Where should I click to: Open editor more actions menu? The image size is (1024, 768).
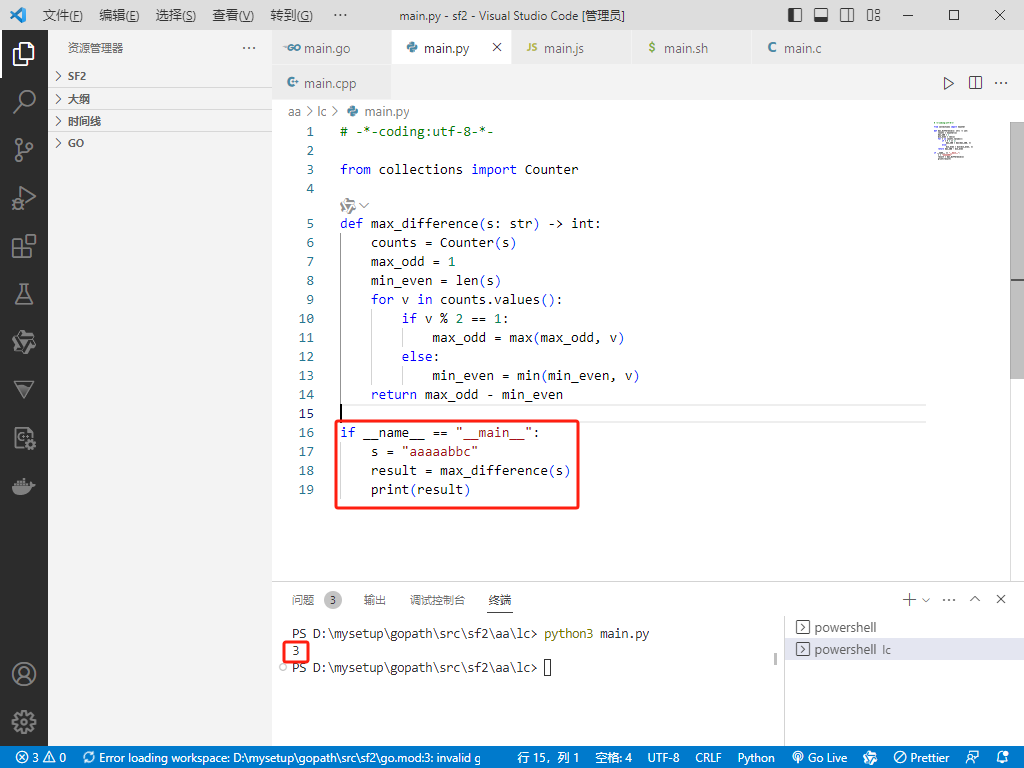click(x=1001, y=83)
